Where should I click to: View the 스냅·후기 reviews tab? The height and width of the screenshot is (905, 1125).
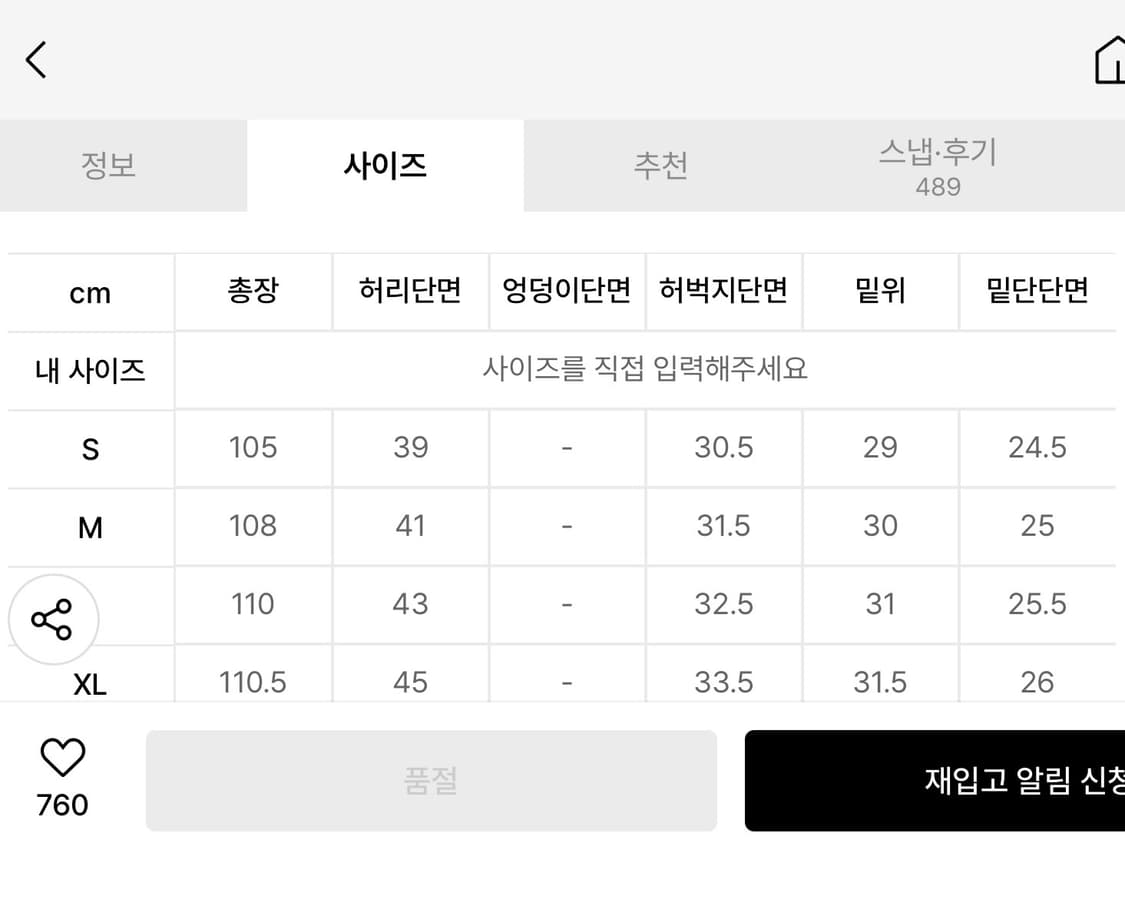937,153
